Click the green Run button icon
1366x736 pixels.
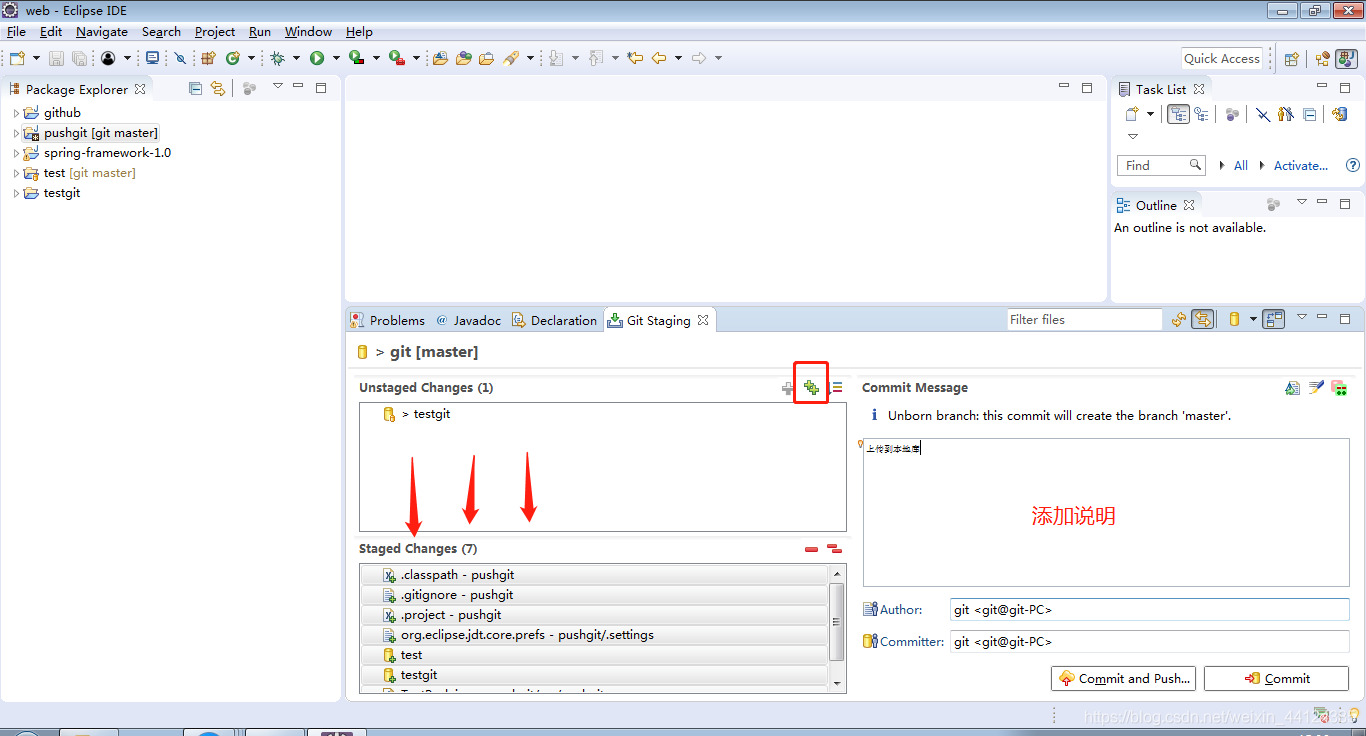(x=317, y=58)
